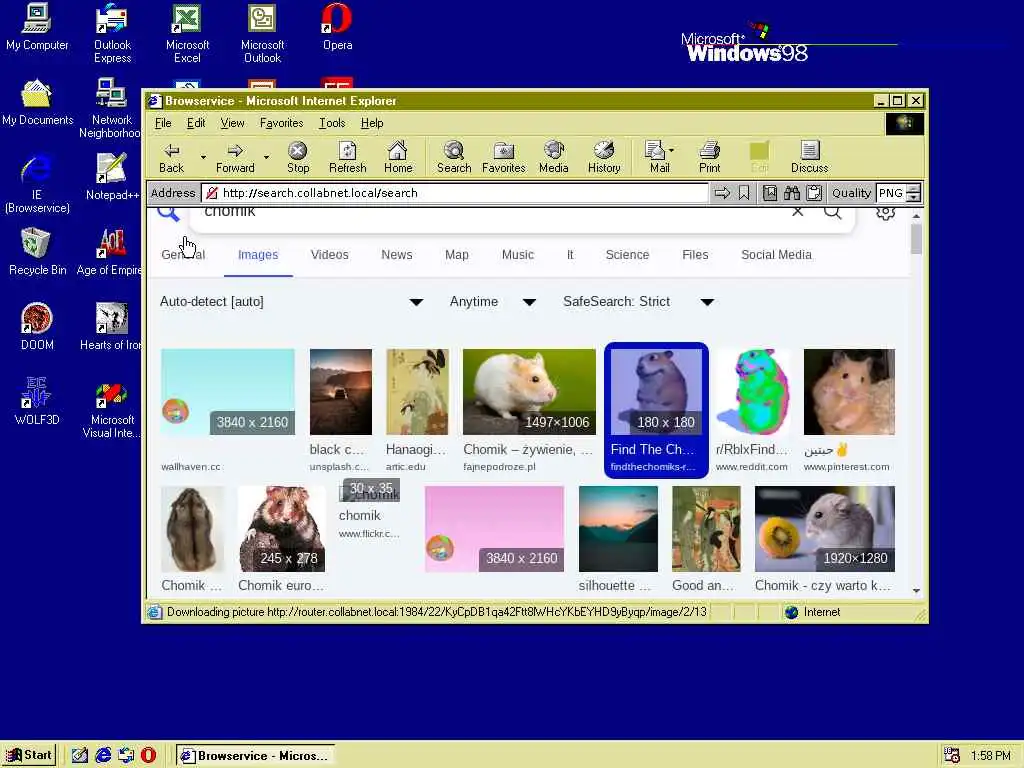Open the Favorites toolbar panel

504,158
